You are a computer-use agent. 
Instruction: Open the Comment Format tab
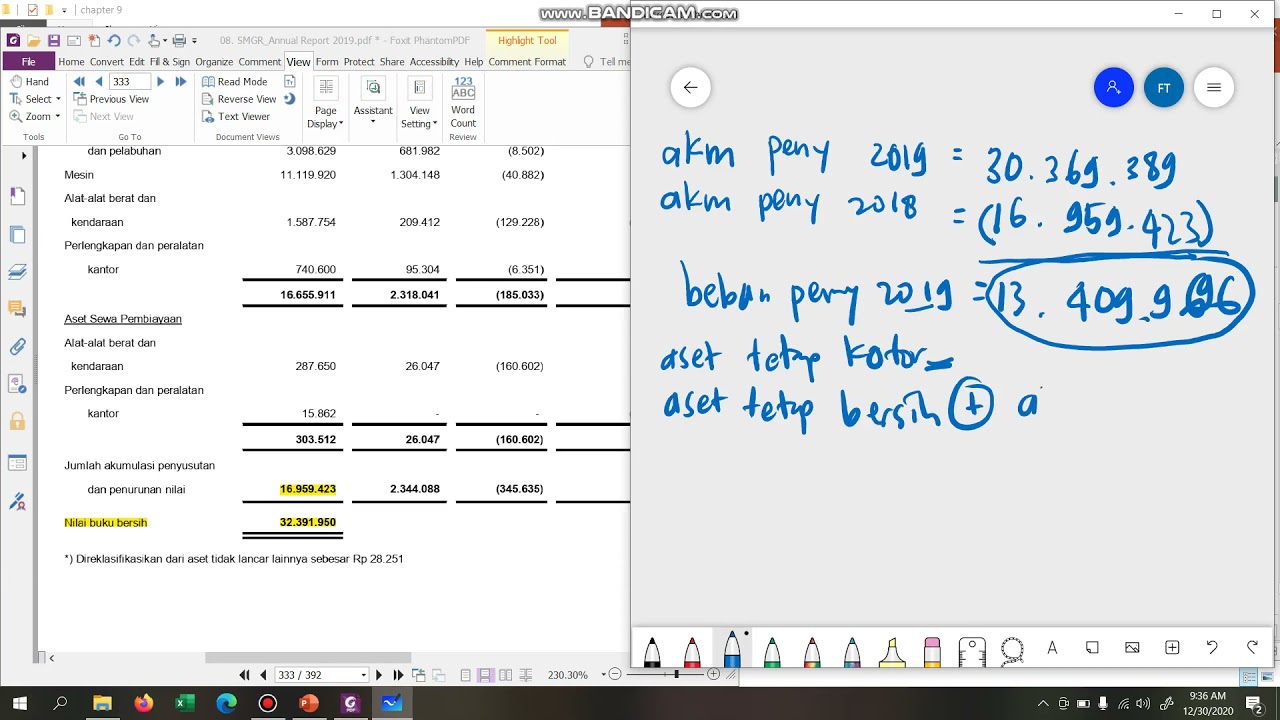[x=527, y=62]
